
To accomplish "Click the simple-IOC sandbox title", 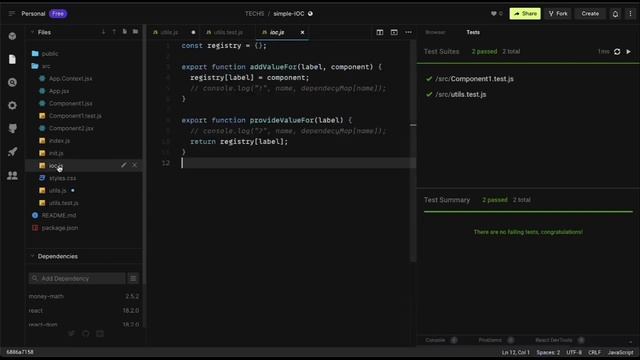I will click(x=289, y=13).
